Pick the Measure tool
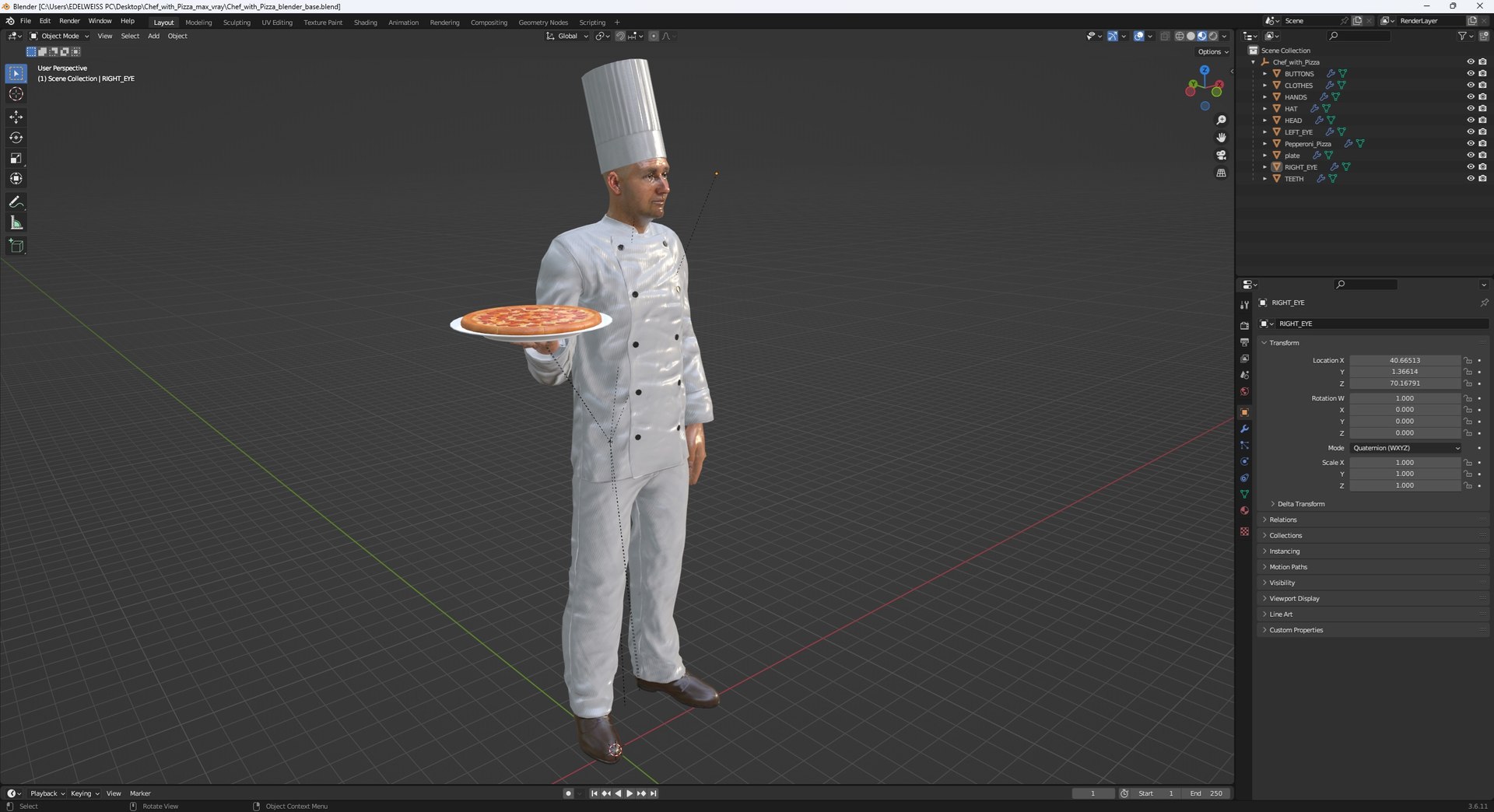 16,223
